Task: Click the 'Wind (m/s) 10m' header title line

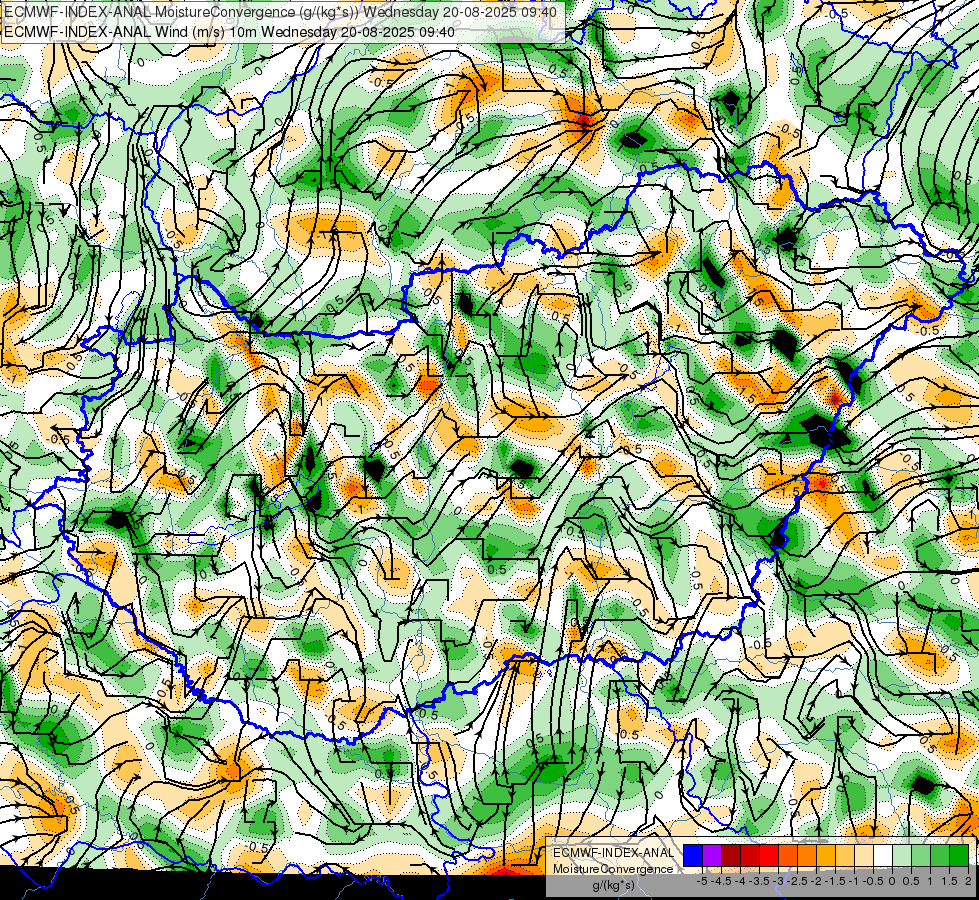Action: tap(229, 32)
